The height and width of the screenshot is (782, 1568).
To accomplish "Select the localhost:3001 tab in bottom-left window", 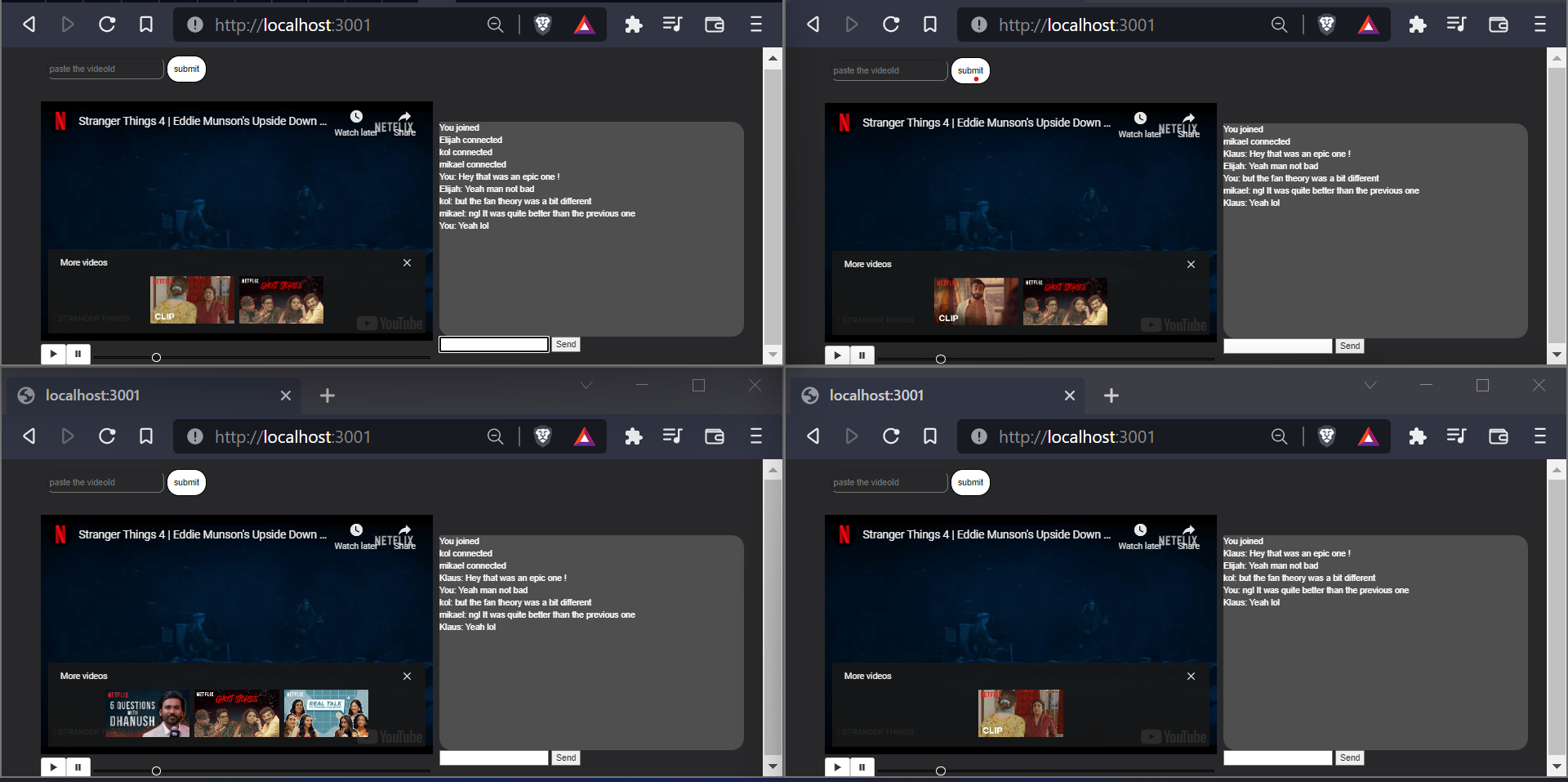I will click(154, 395).
